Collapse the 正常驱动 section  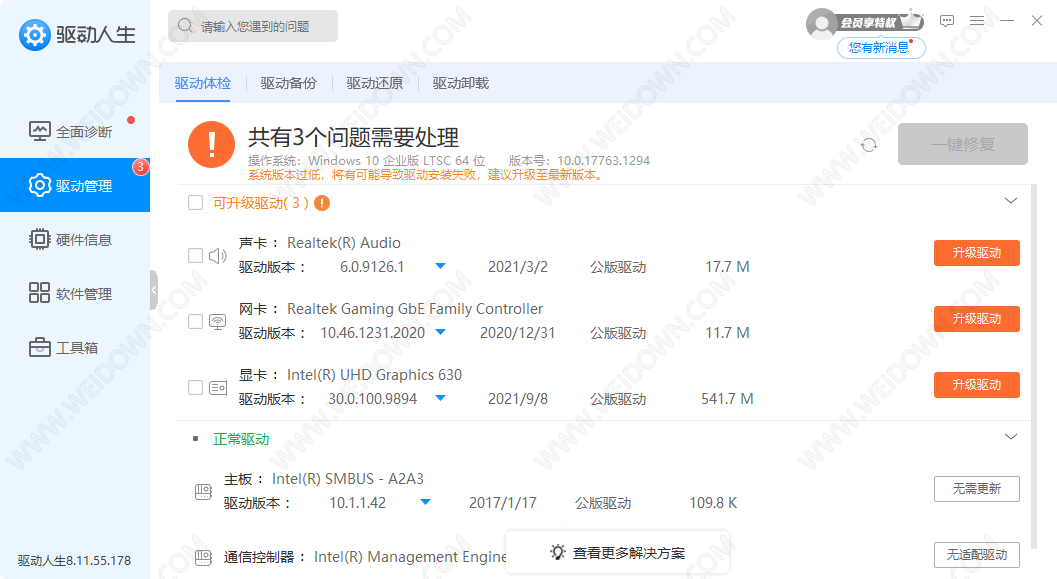1010,437
